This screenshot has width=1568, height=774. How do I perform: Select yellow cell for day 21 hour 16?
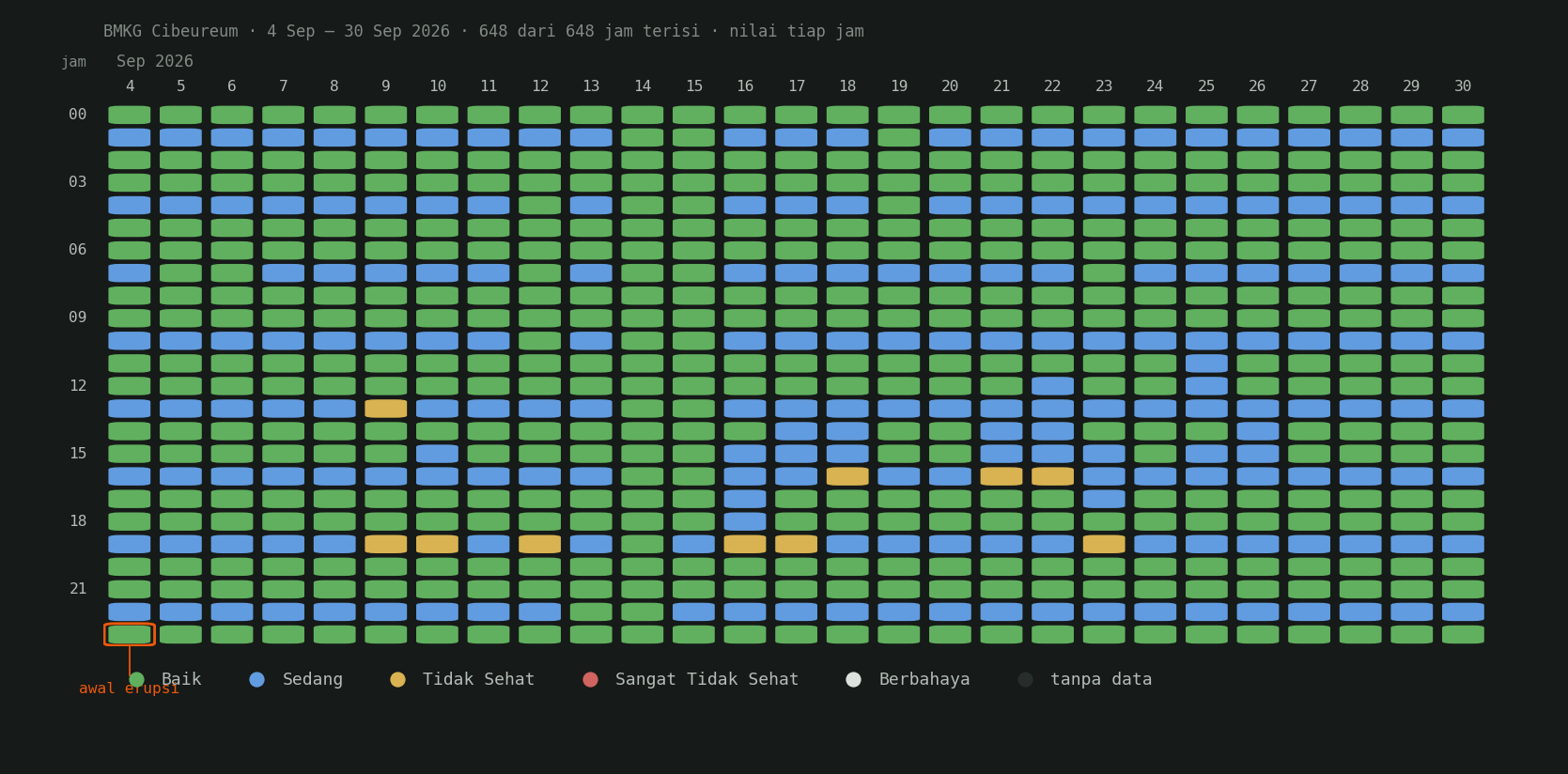(1001, 476)
